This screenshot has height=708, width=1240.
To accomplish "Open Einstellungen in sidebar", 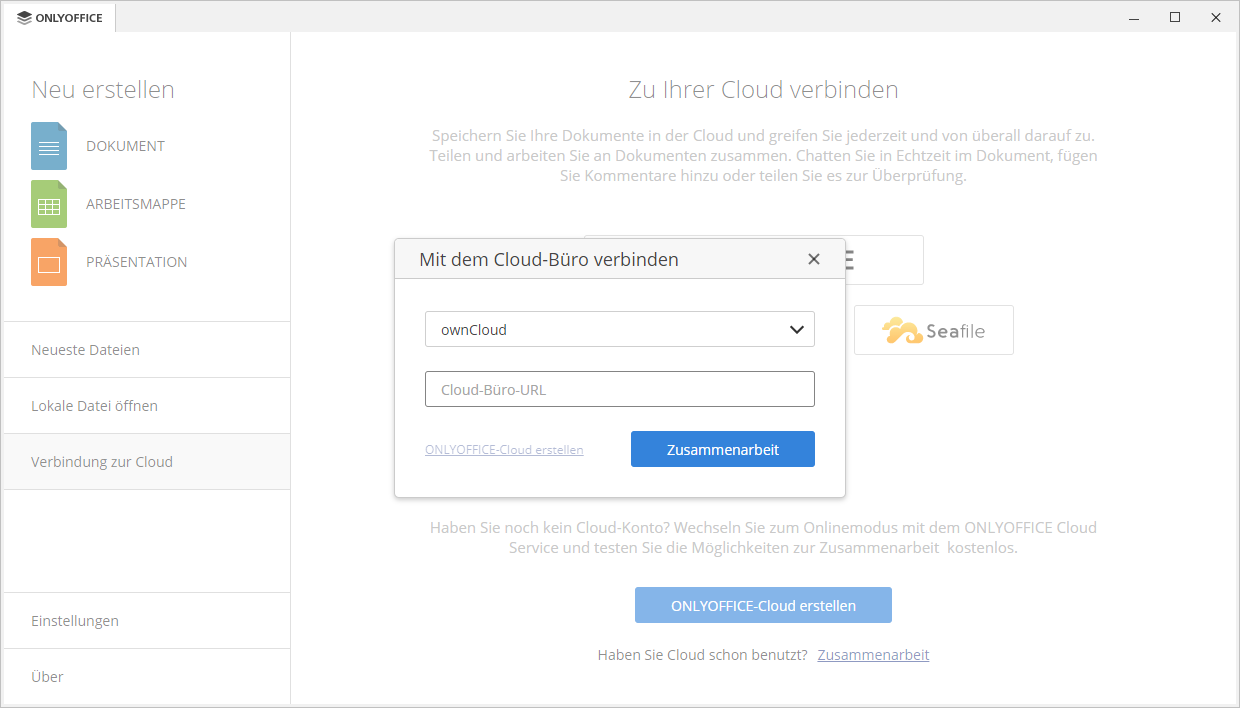I will tap(147, 621).
